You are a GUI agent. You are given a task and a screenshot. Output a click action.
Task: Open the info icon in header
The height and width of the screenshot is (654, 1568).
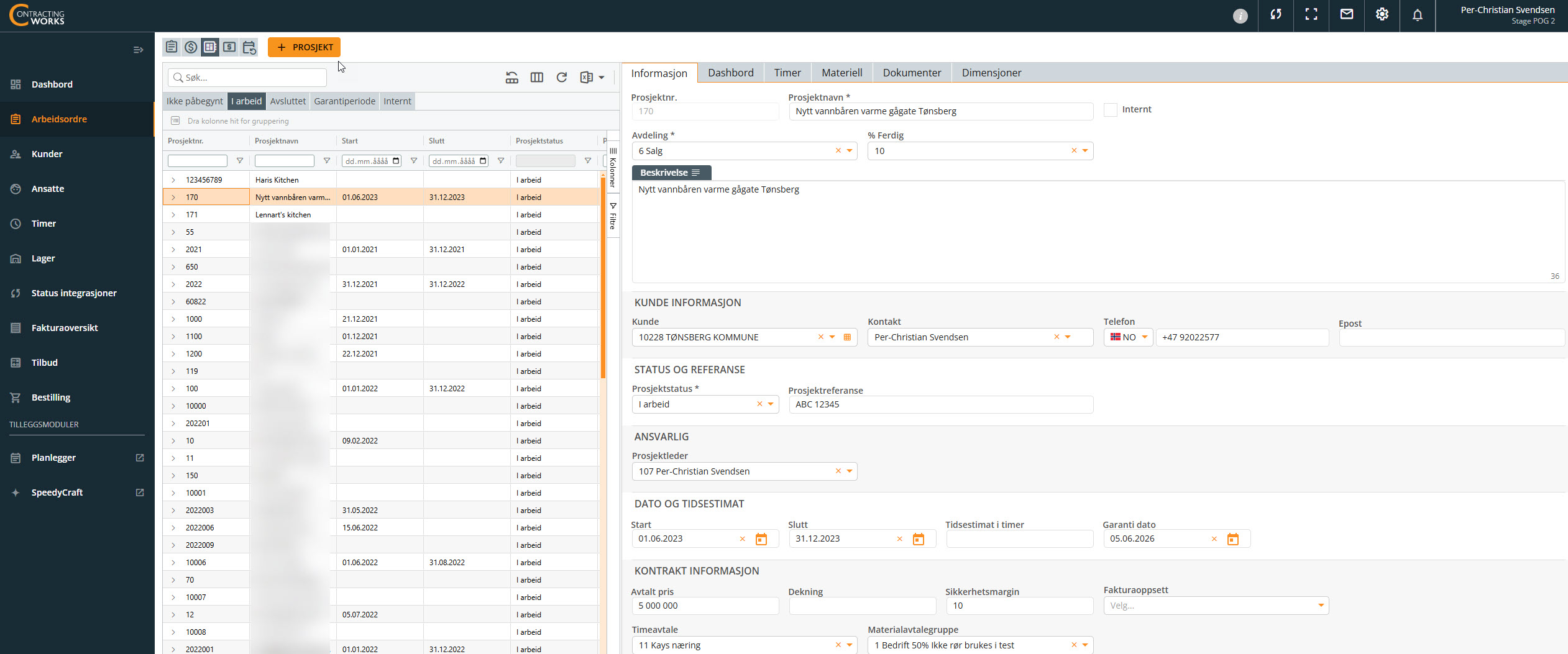tap(1240, 16)
